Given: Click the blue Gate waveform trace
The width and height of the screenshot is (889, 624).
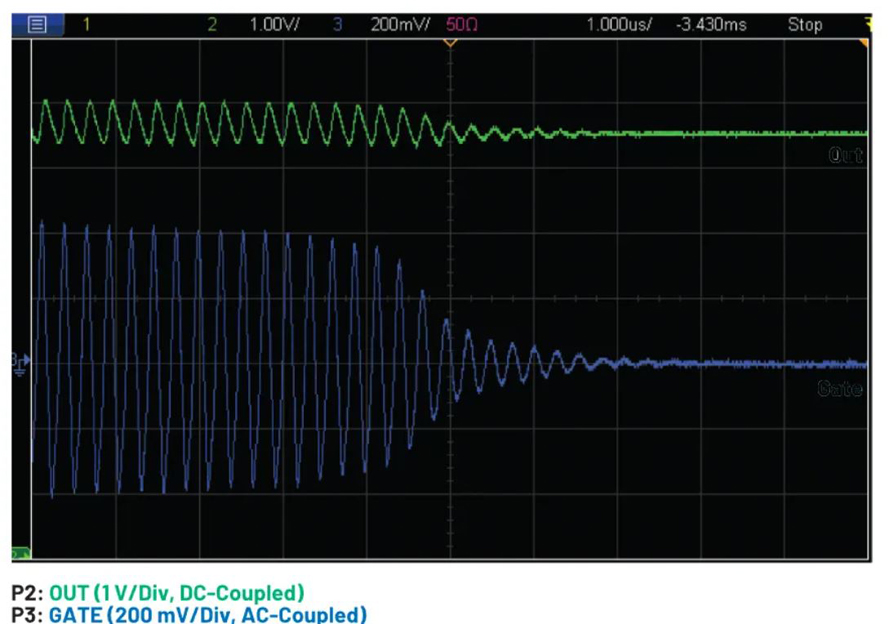Looking at the screenshot, I should pyautogui.click(x=700, y=364).
